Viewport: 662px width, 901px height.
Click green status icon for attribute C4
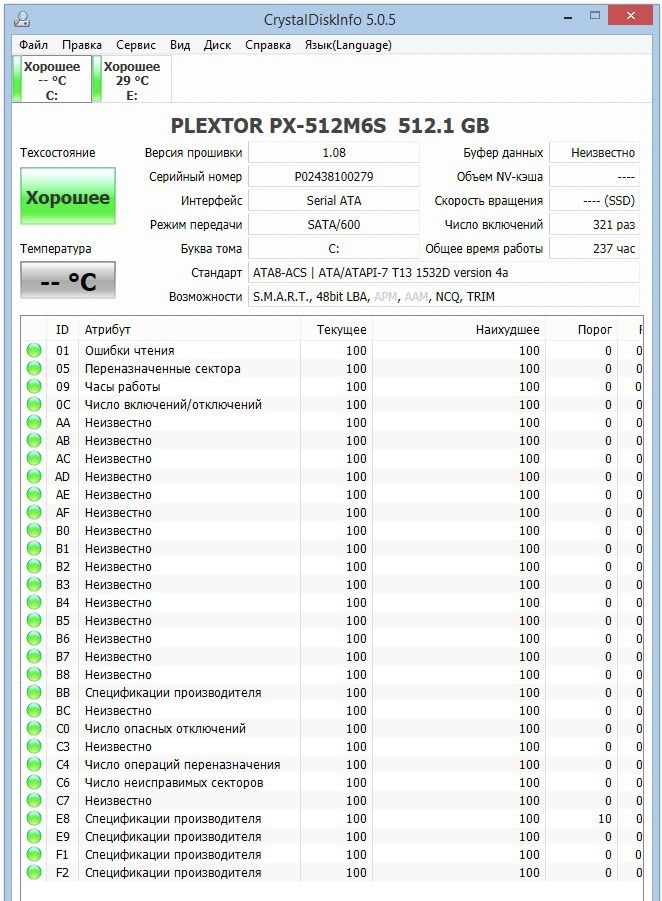tap(34, 764)
